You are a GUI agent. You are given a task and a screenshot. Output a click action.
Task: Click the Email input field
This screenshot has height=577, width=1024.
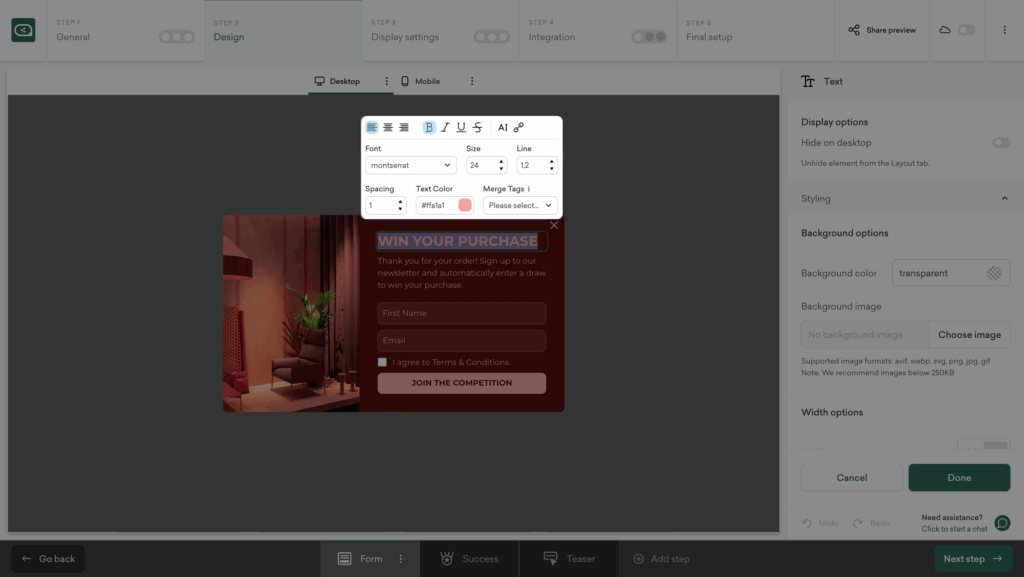pyautogui.click(x=462, y=341)
